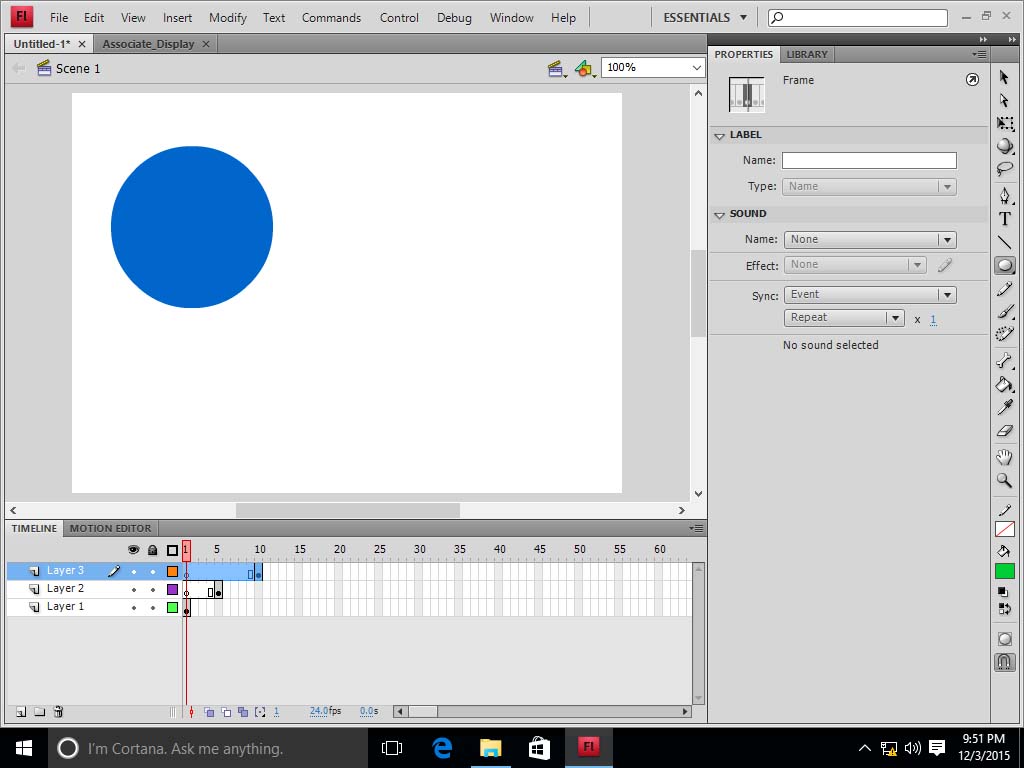Select the Bone tool
The height and width of the screenshot is (768, 1024).
pos(1004,360)
